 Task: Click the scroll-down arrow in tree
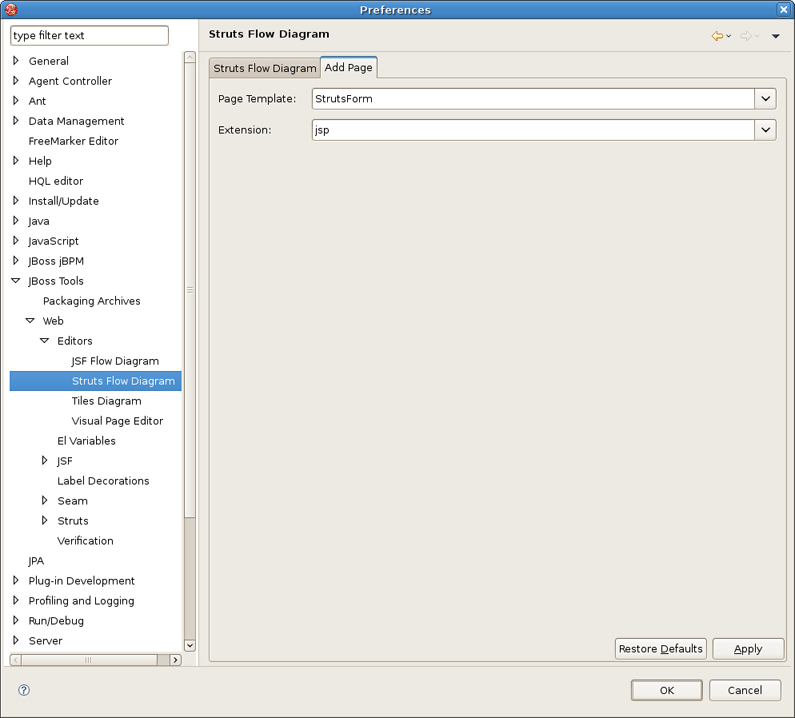(190, 645)
